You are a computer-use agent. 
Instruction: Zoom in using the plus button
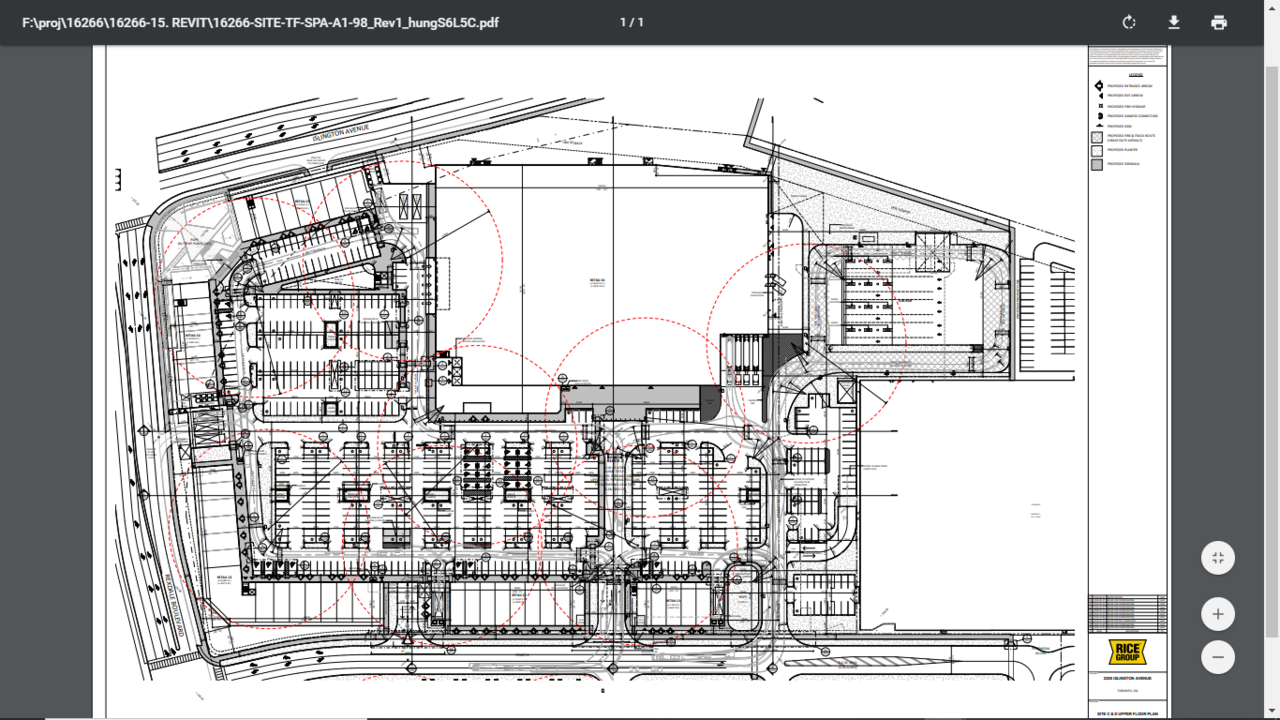1217,614
